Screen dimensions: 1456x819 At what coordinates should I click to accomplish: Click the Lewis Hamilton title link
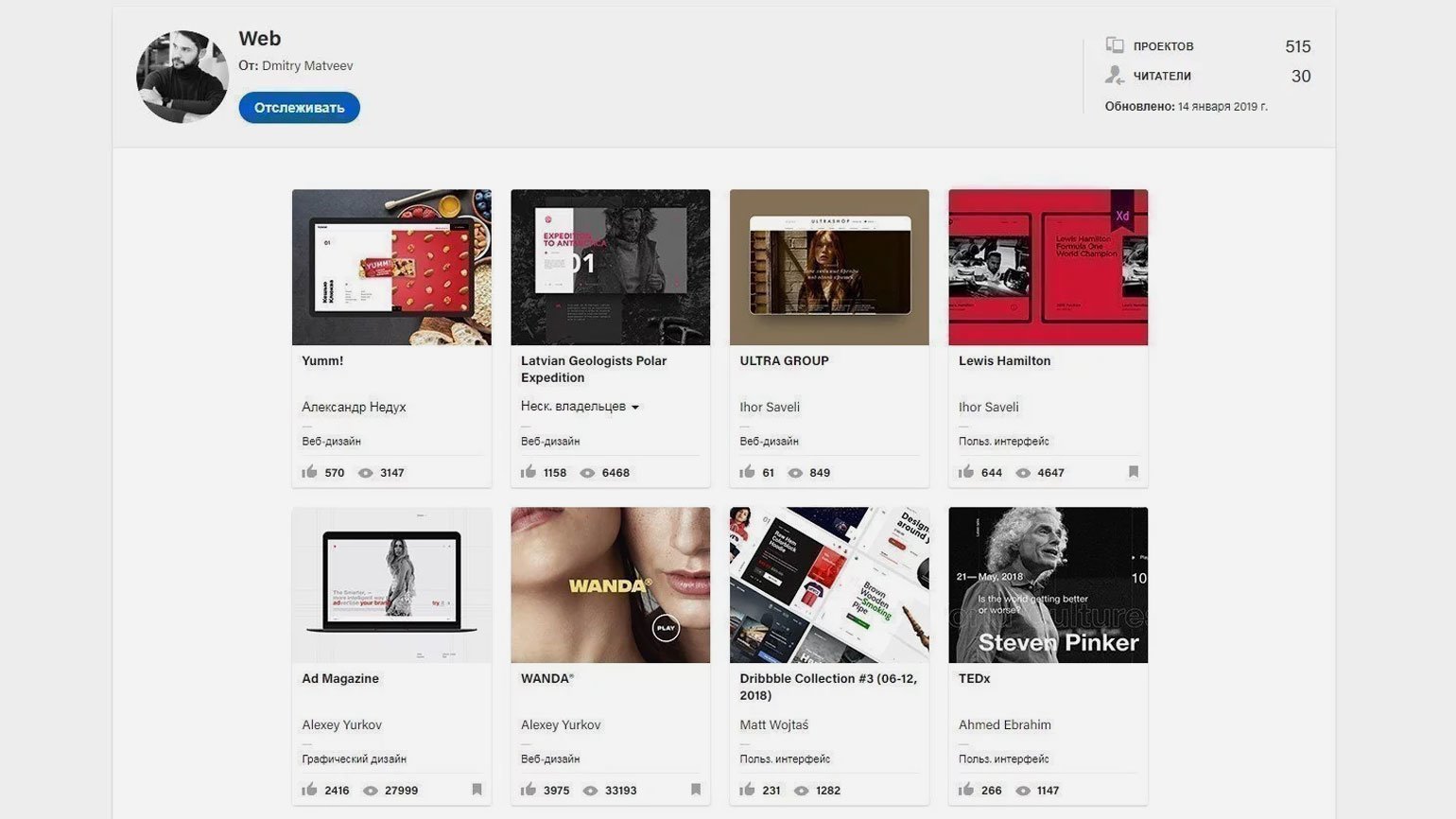(1004, 360)
